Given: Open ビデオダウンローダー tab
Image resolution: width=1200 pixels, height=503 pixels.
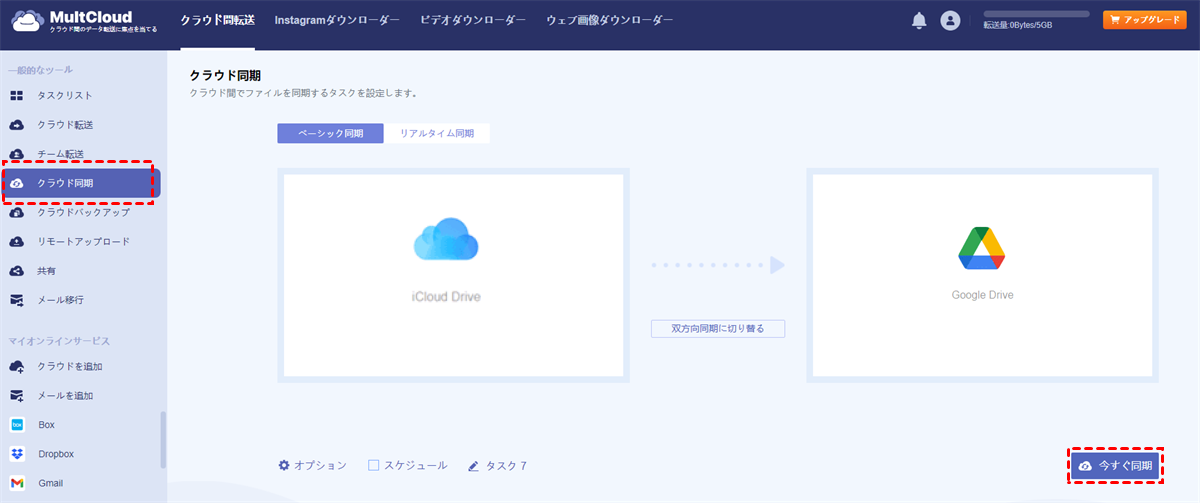Looking at the screenshot, I should (473, 20).
